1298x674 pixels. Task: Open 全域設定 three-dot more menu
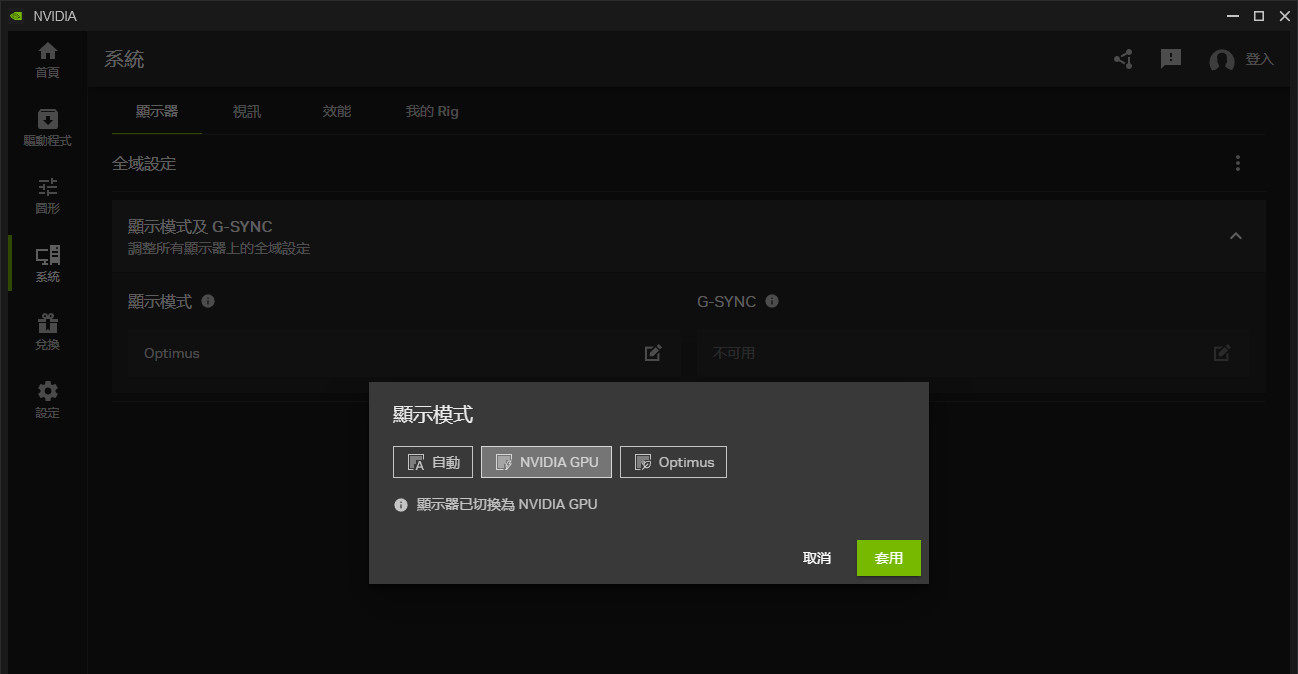click(1238, 163)
